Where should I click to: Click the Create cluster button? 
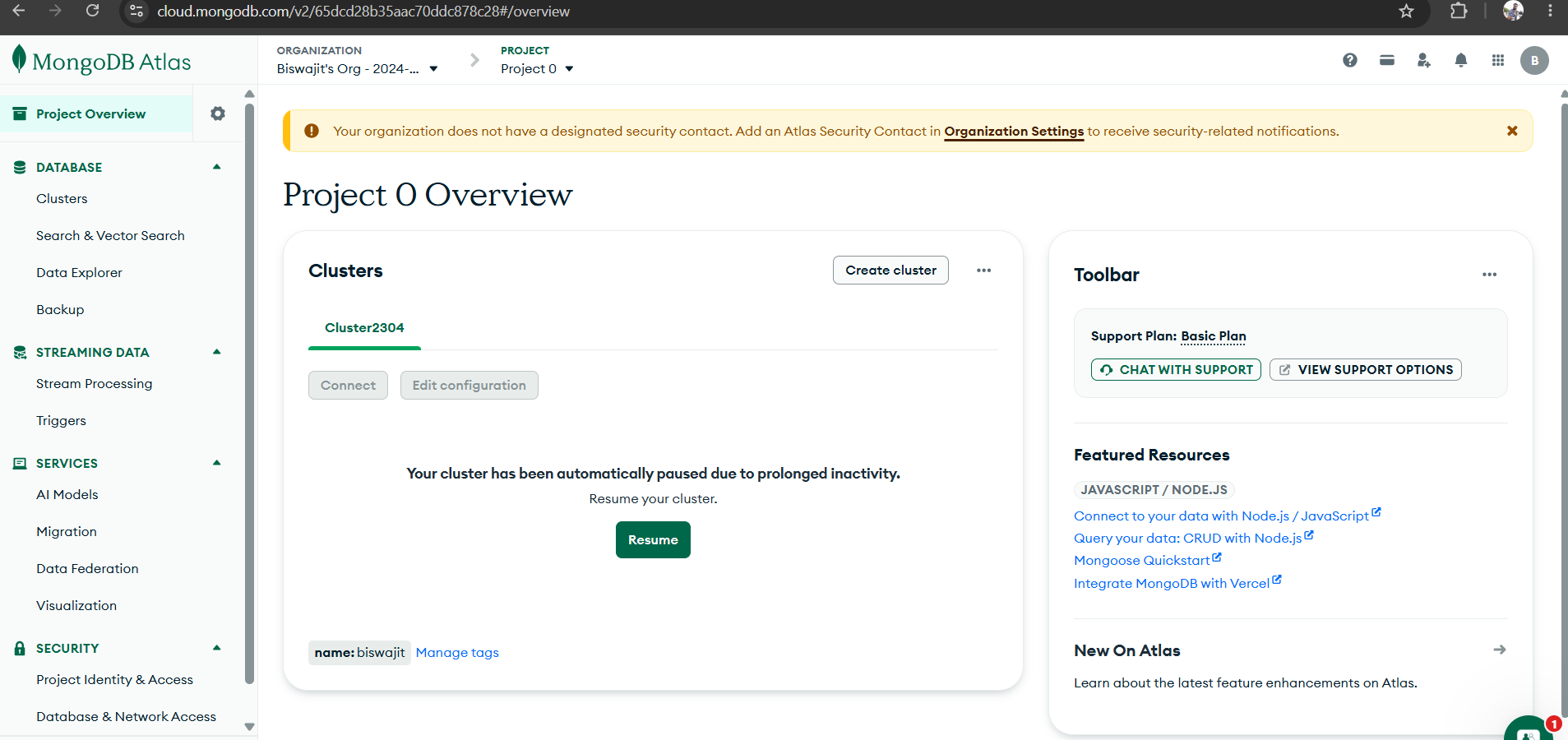click(x=890, y=271)
